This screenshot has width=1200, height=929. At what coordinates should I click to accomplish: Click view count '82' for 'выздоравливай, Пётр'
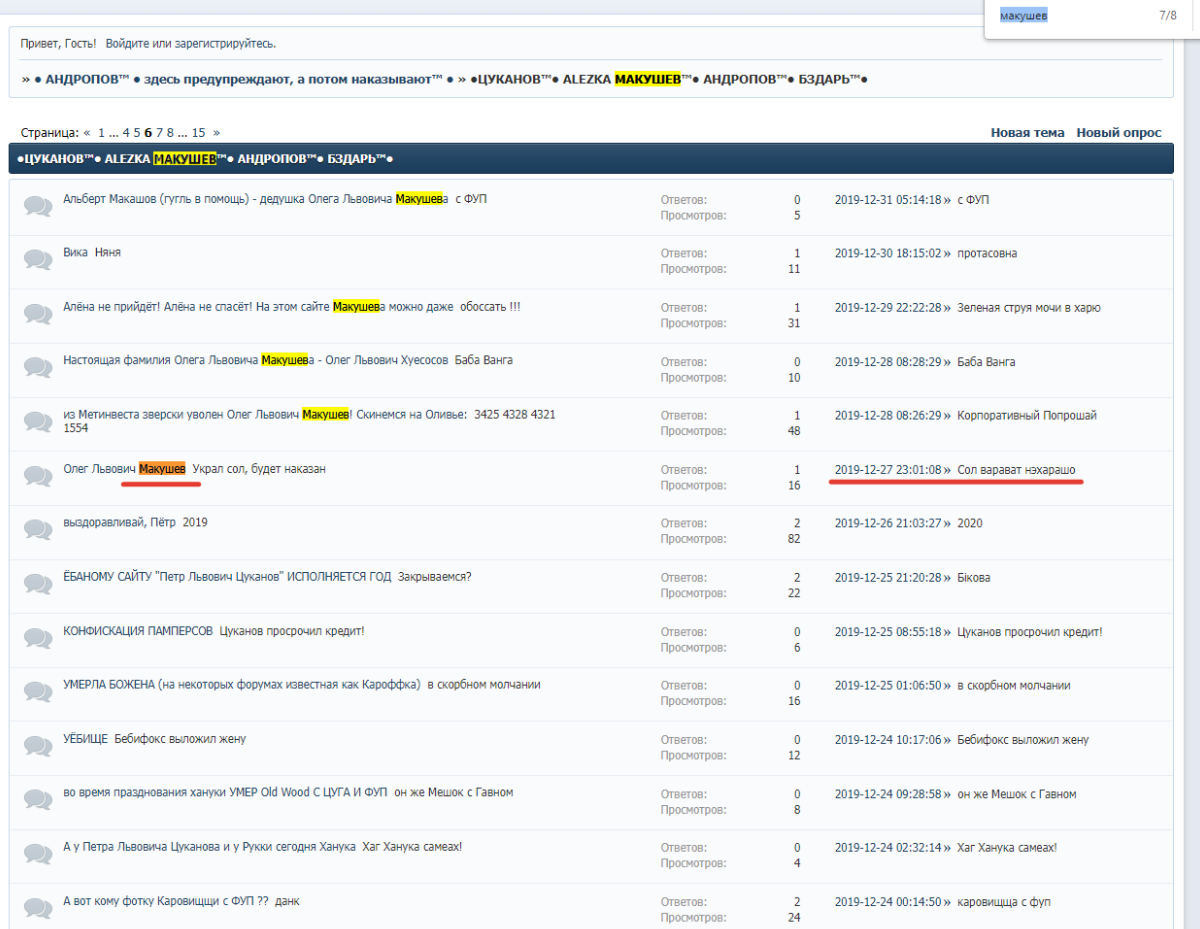[x=794, y=539]
